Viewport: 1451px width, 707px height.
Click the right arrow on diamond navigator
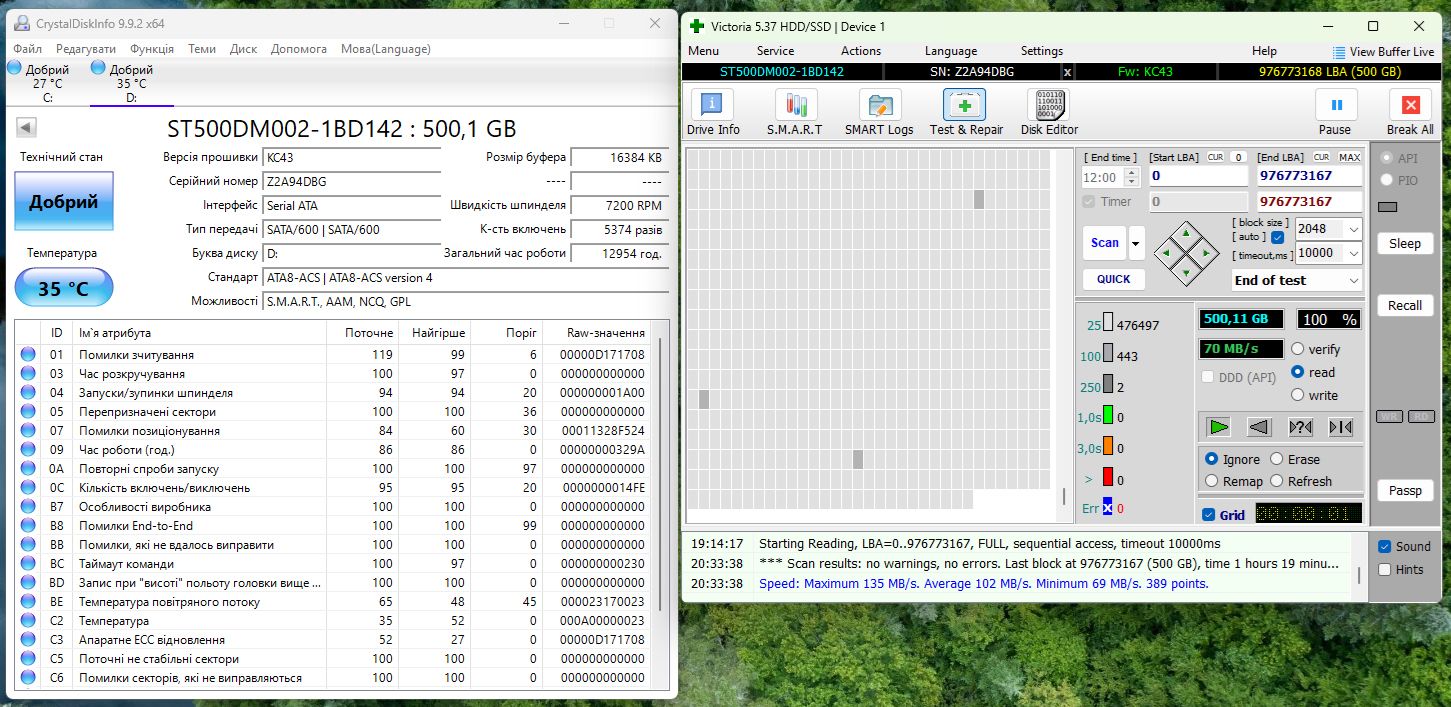[x=1204, y=253]
